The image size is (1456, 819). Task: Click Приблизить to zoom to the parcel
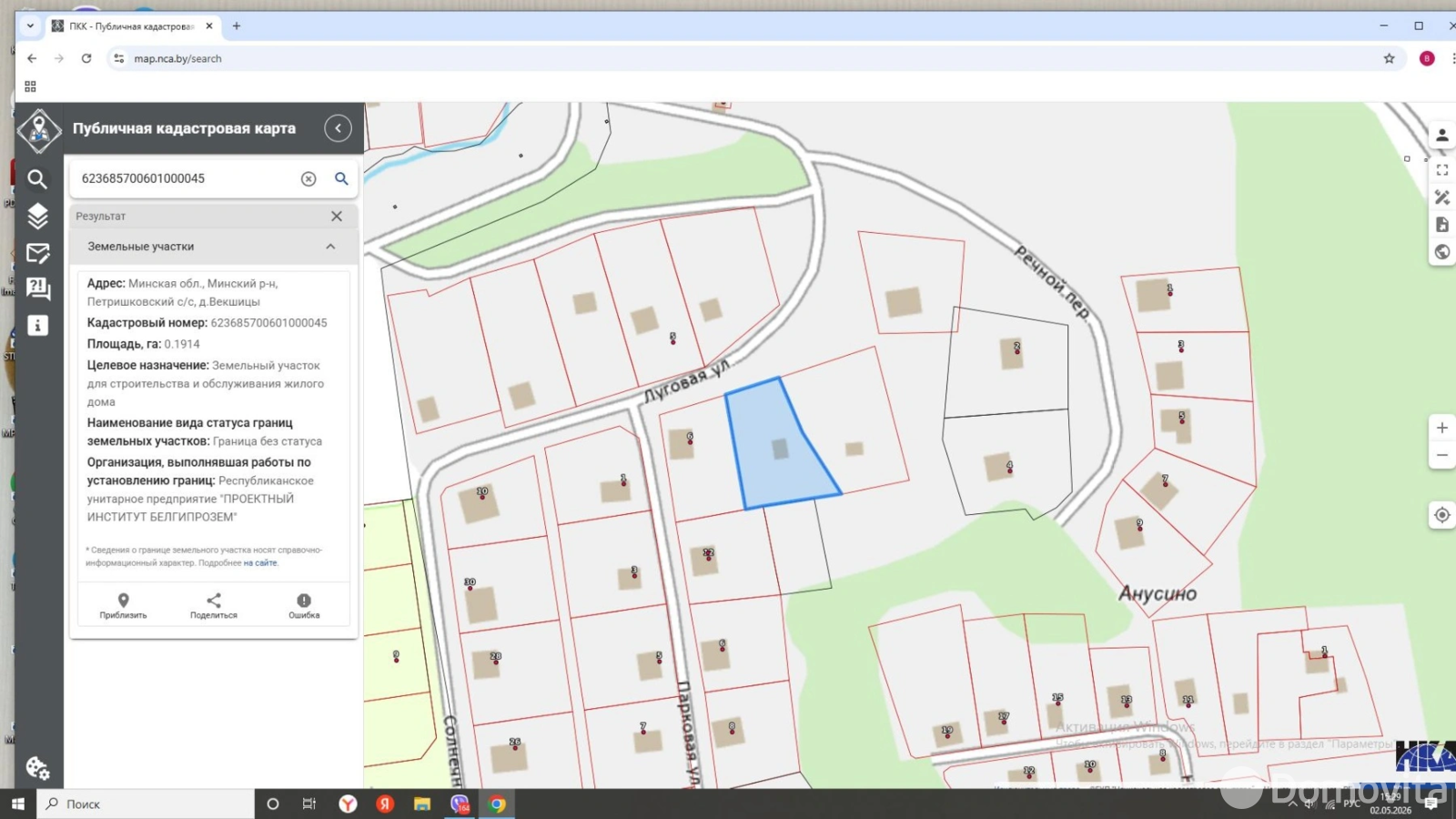123,606
